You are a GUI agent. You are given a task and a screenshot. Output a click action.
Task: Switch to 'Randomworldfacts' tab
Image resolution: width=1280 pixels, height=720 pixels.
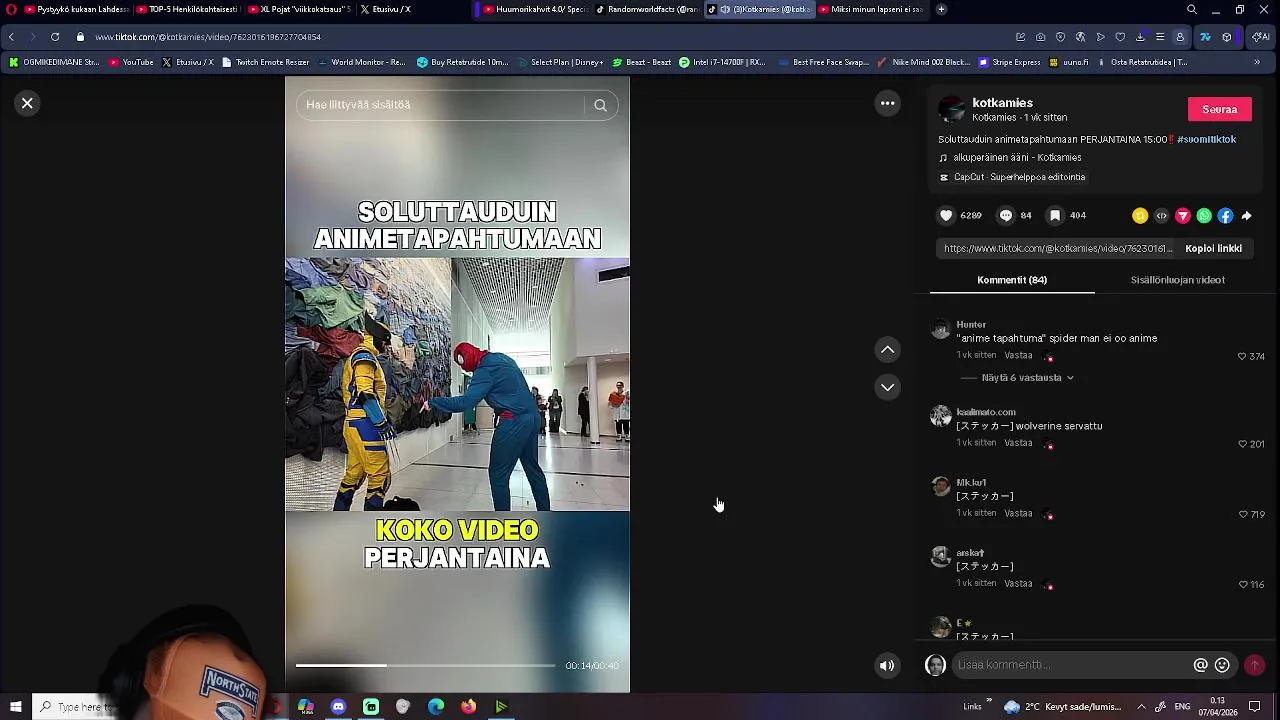[645, 9]
